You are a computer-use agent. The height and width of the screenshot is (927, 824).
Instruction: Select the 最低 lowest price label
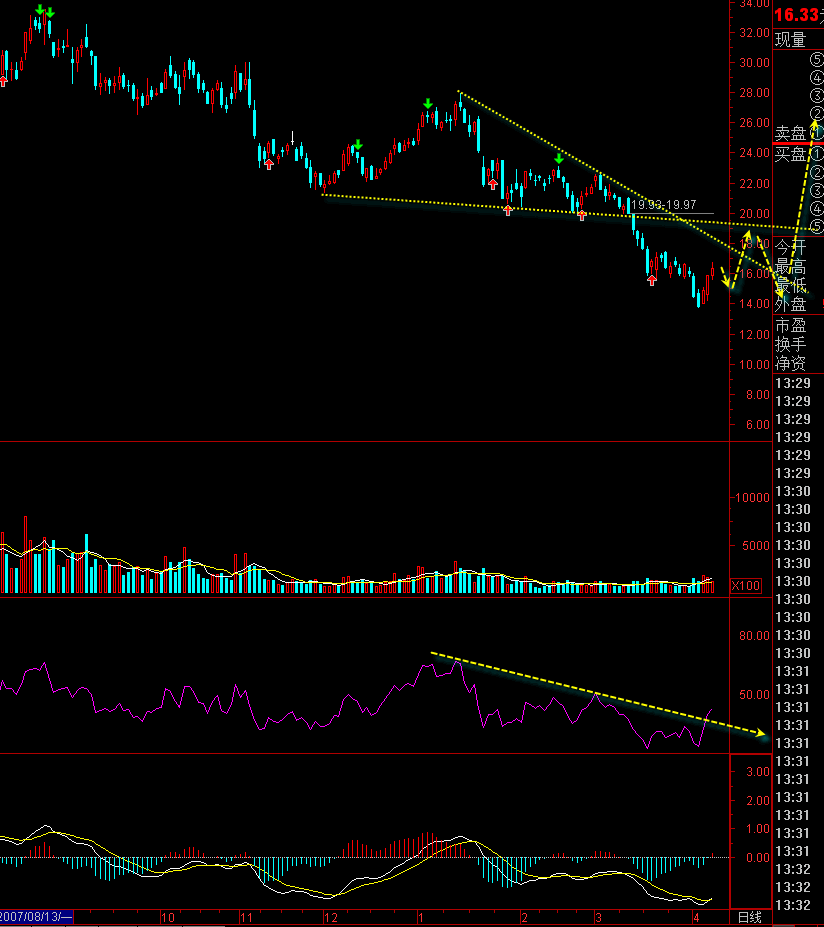(790, 286)
